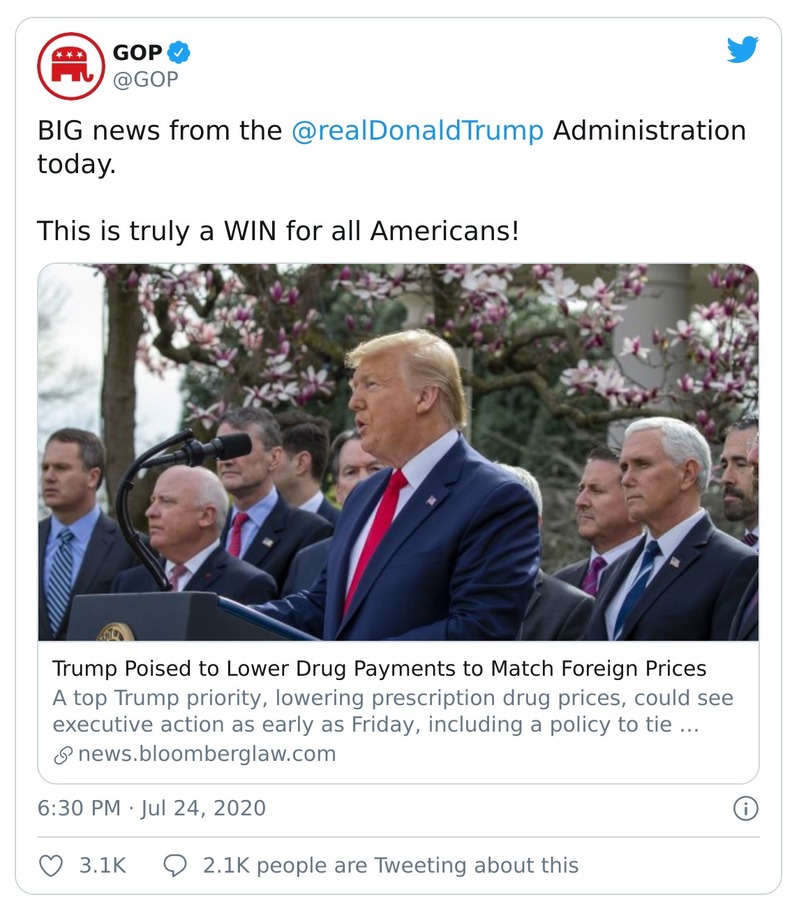Click the Rose Garden photo in the card
Viewport: 799px width, 911px height.
(398, 450)
